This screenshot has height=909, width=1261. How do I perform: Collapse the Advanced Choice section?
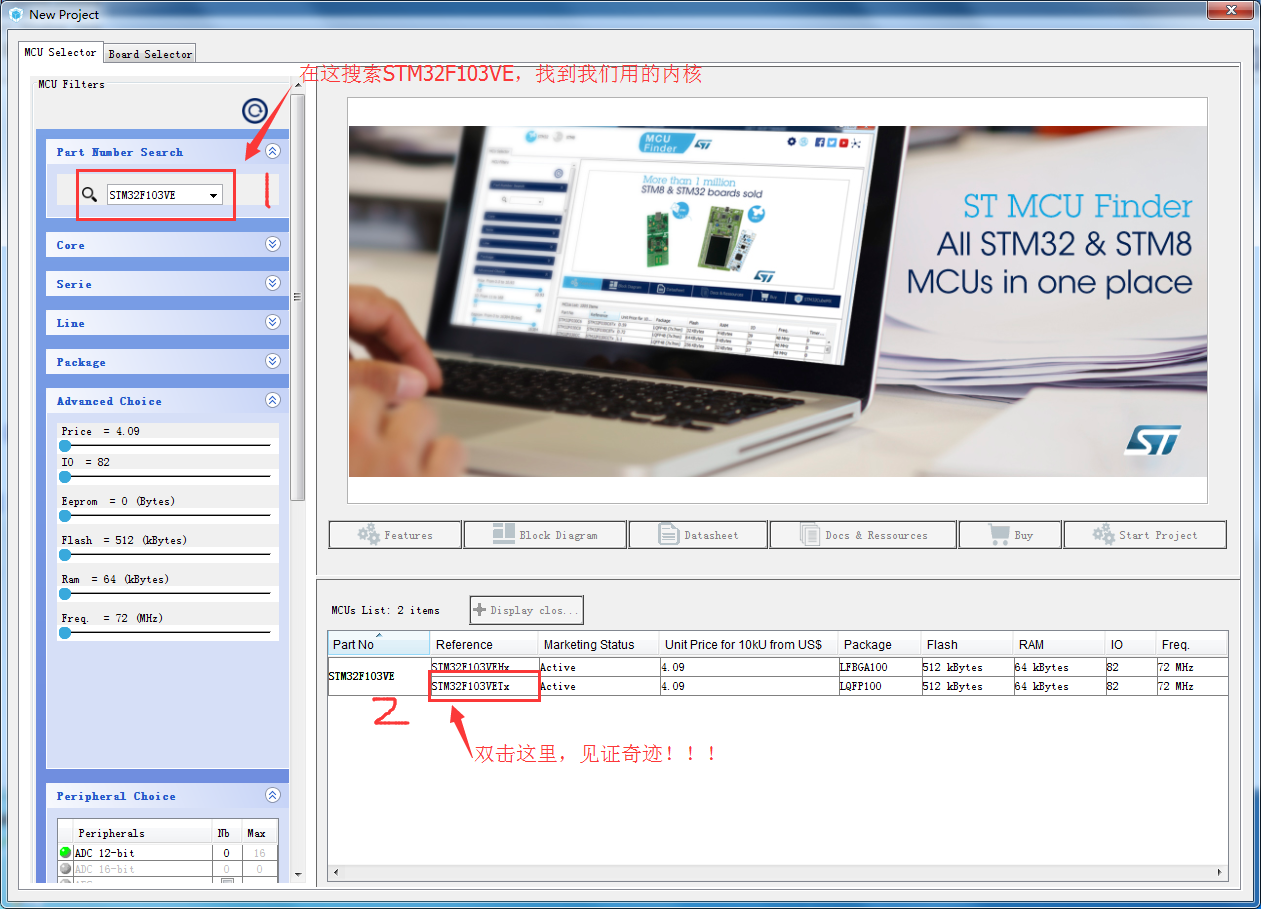pos(273,400)
